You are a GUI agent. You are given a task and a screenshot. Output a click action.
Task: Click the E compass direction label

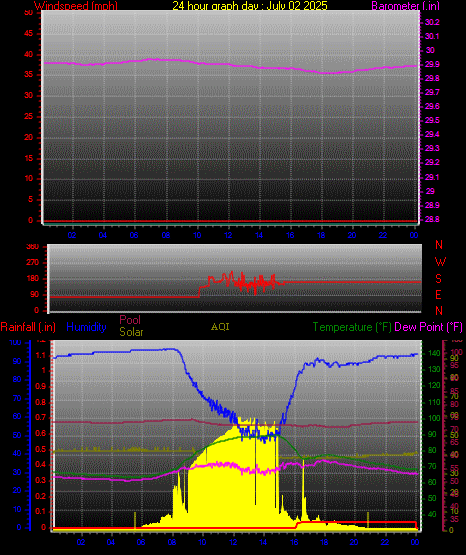pos(438,294)
